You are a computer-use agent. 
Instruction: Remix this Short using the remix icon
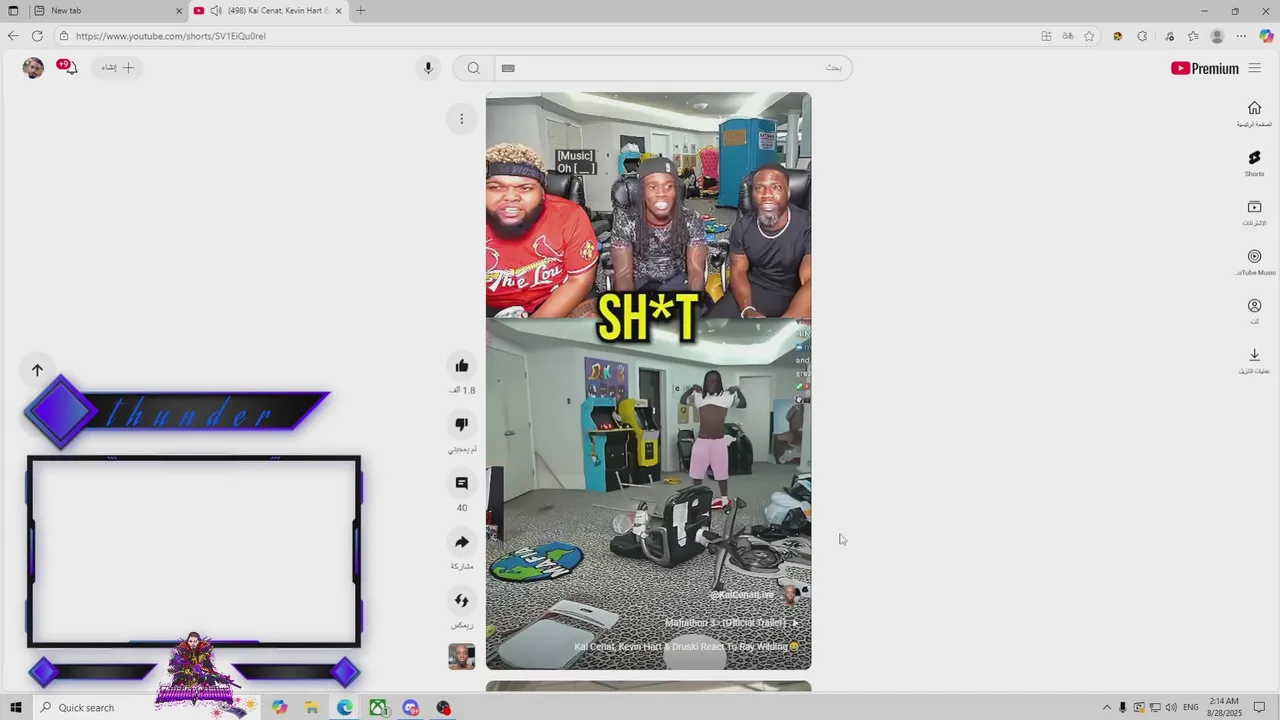(x=461, y=601)
